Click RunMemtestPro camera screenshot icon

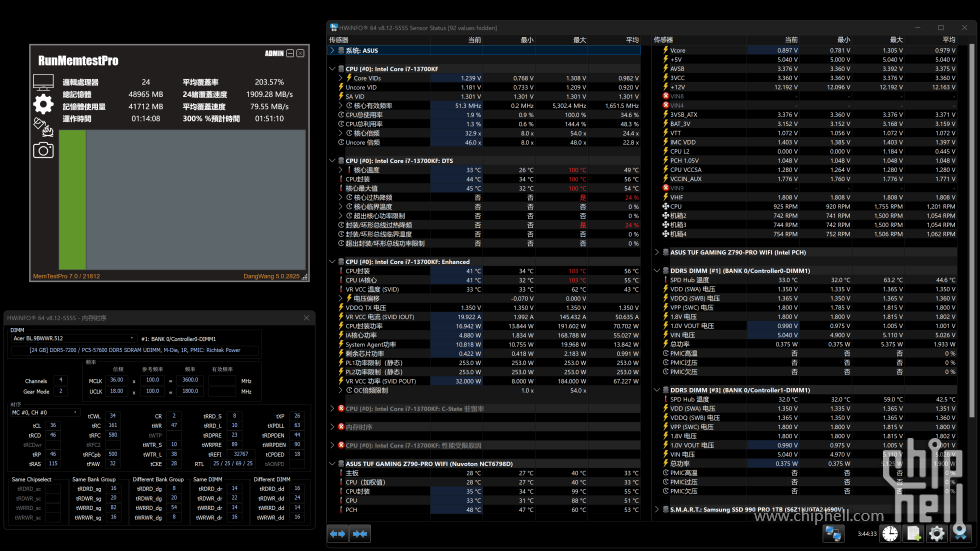click(43, 150)
